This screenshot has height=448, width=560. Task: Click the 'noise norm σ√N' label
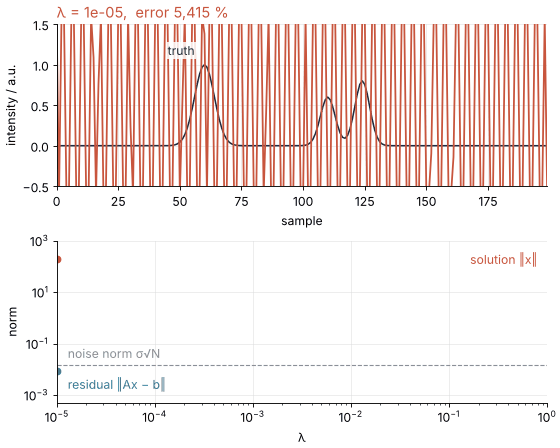pyautogui.click(x=114, y=354)
